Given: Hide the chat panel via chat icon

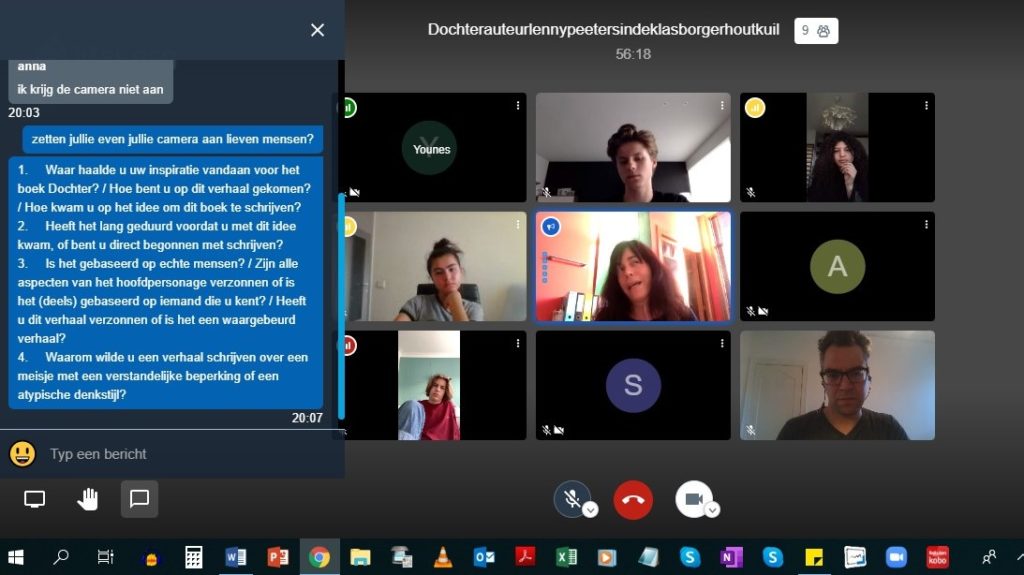Looking at the screenshot, I should point(139,499).
